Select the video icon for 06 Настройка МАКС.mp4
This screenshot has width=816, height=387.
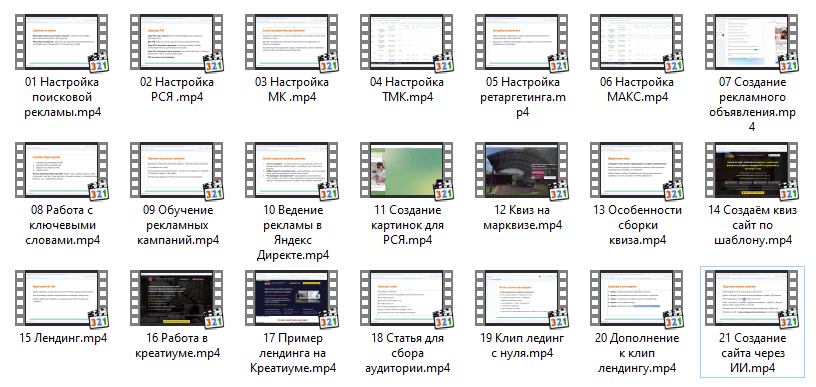tap(638, 43)
